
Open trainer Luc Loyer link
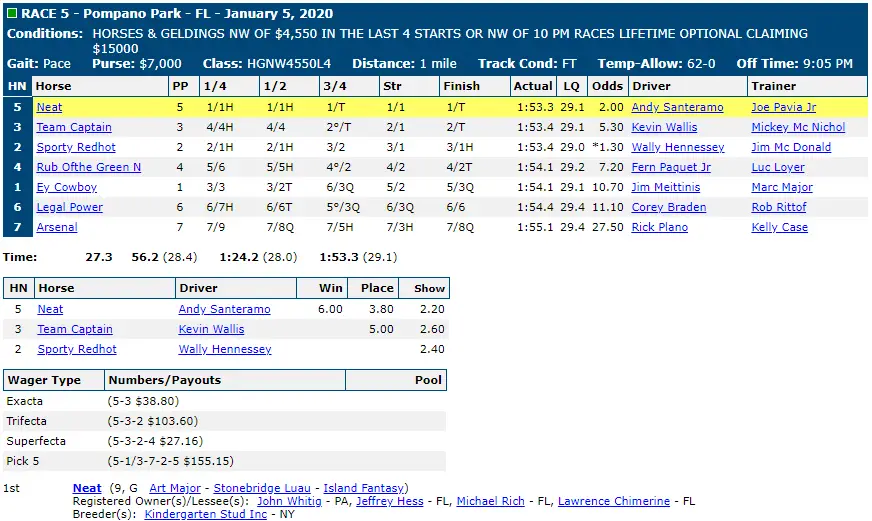(x=778, y=167)
